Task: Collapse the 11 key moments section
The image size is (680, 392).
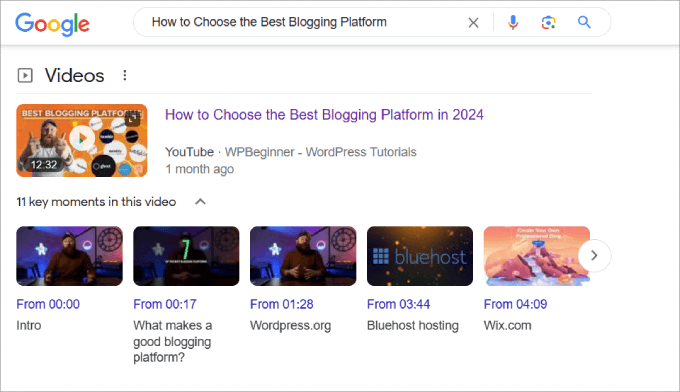Action: click(x=200, y=202)
